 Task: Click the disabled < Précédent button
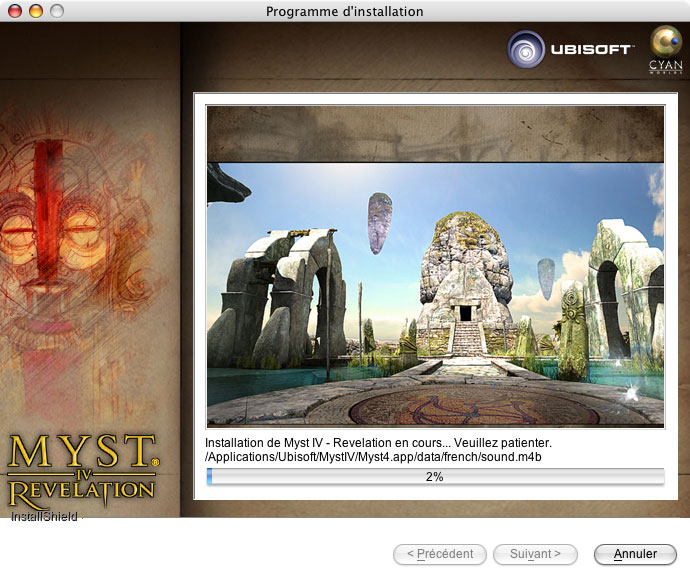(x=440, y=554)
